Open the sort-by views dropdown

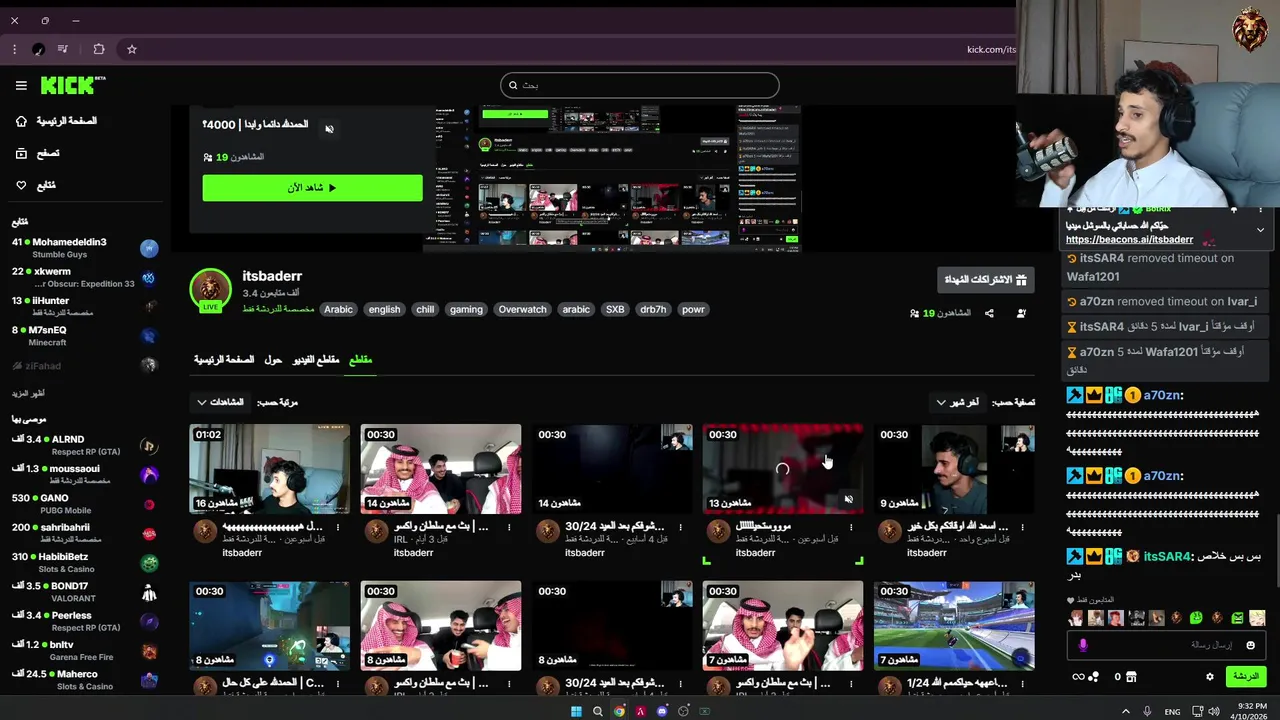(x=220, y=402)
